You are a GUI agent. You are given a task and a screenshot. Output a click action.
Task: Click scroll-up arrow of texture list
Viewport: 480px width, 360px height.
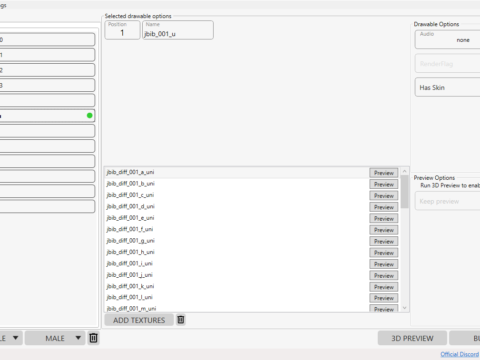click(405, 171)
